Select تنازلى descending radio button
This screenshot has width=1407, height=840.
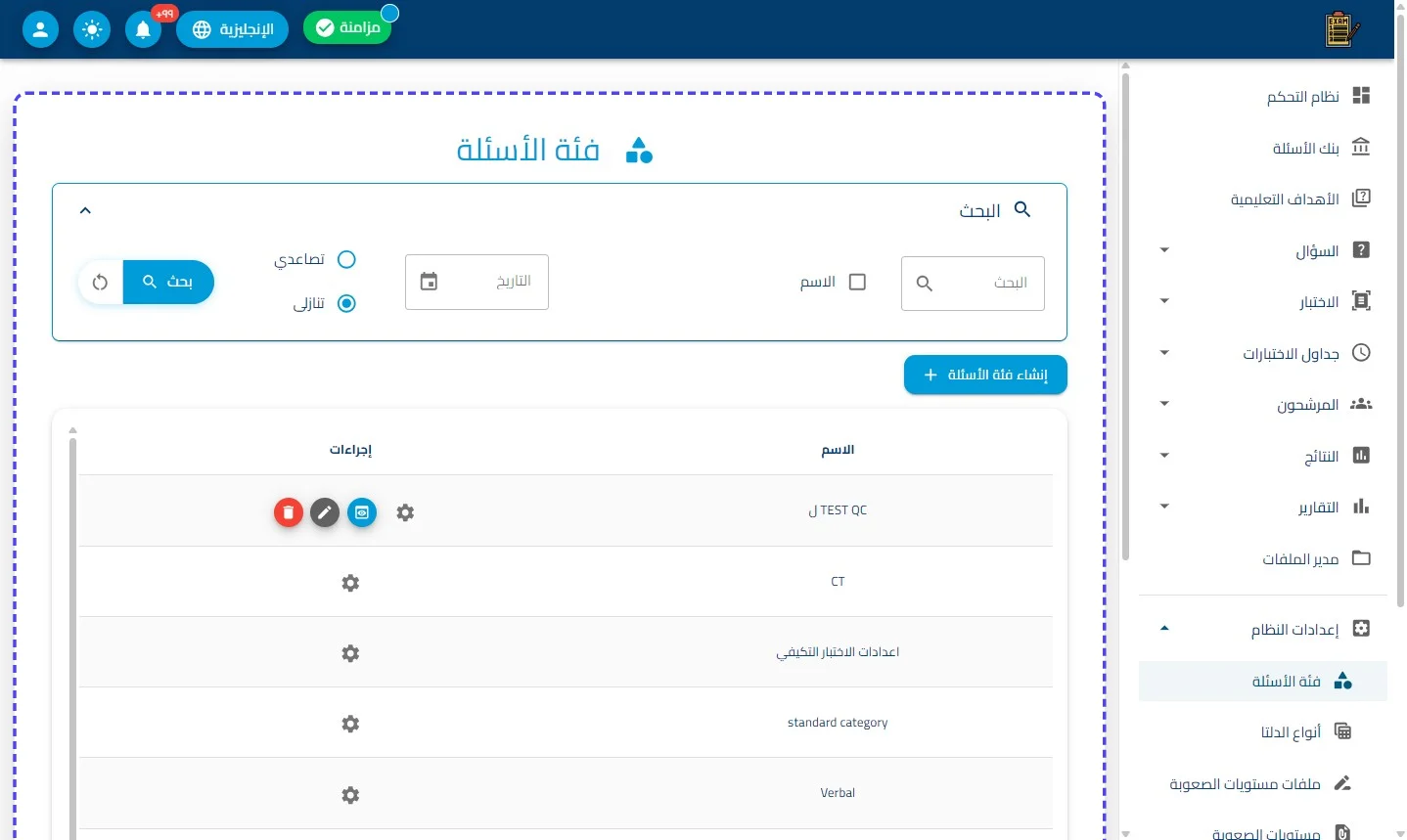(346, 303)
